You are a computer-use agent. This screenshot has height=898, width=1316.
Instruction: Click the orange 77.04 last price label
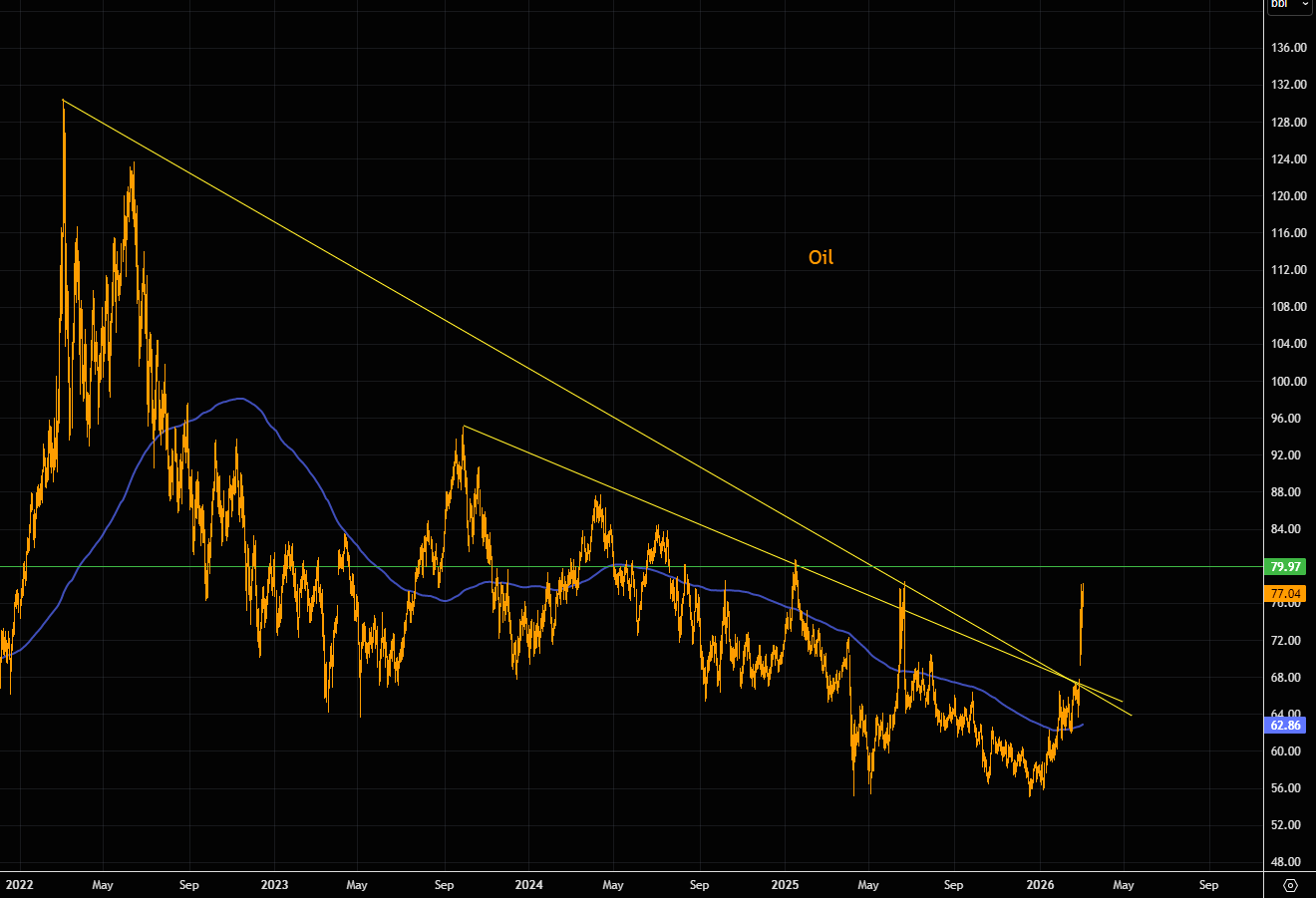coord(1283,593)
